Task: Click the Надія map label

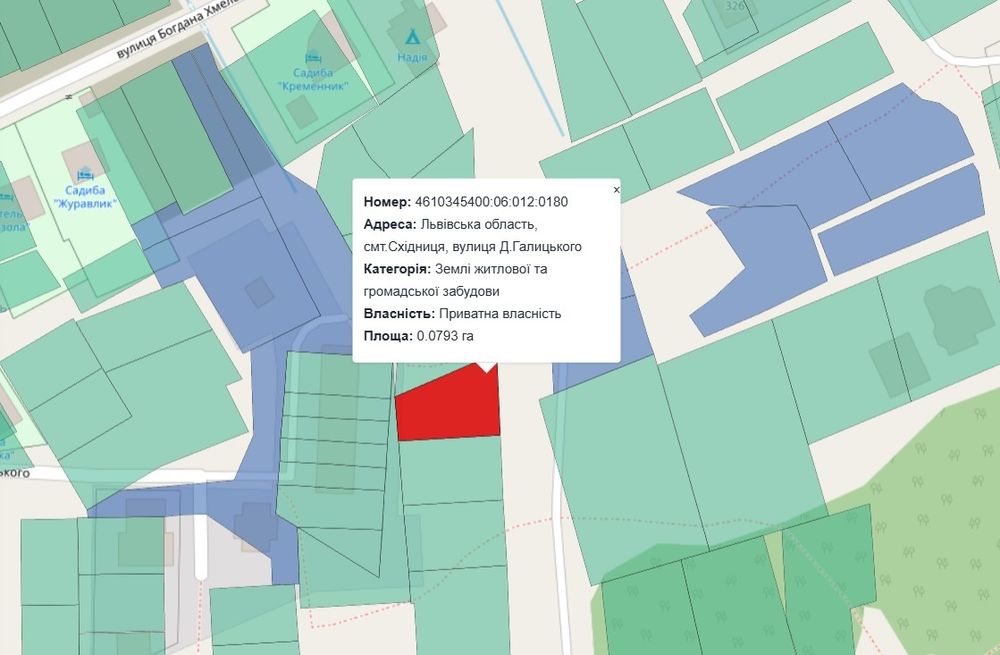Action: click(x=412, y=57)
